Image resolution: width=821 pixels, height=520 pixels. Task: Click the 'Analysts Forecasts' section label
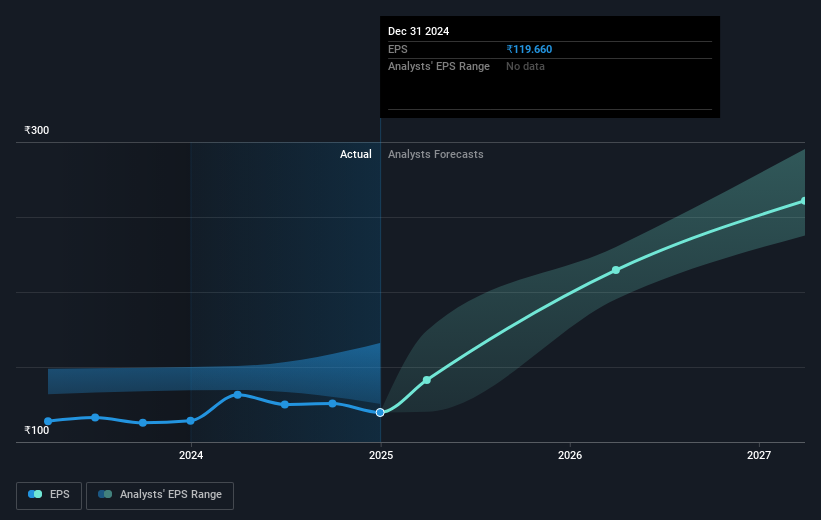point(436,154)
